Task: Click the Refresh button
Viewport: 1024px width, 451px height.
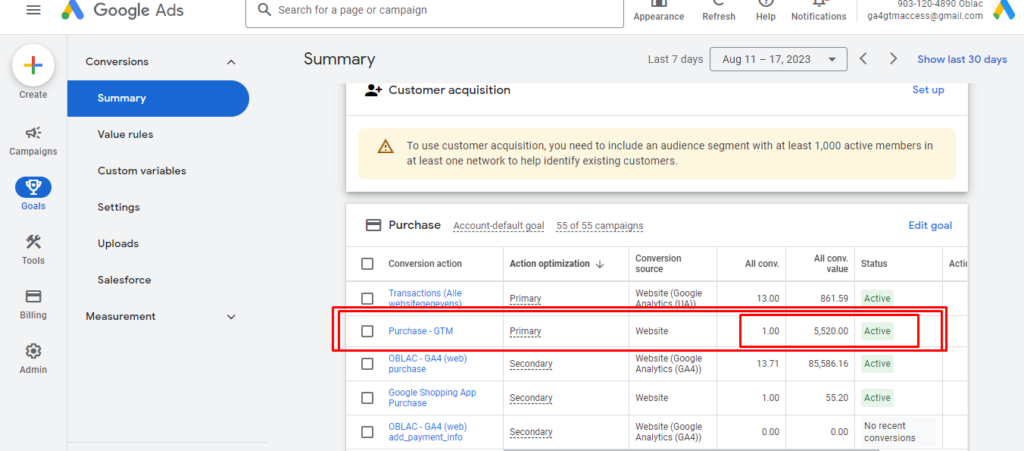Action: (x=718, y=10)
